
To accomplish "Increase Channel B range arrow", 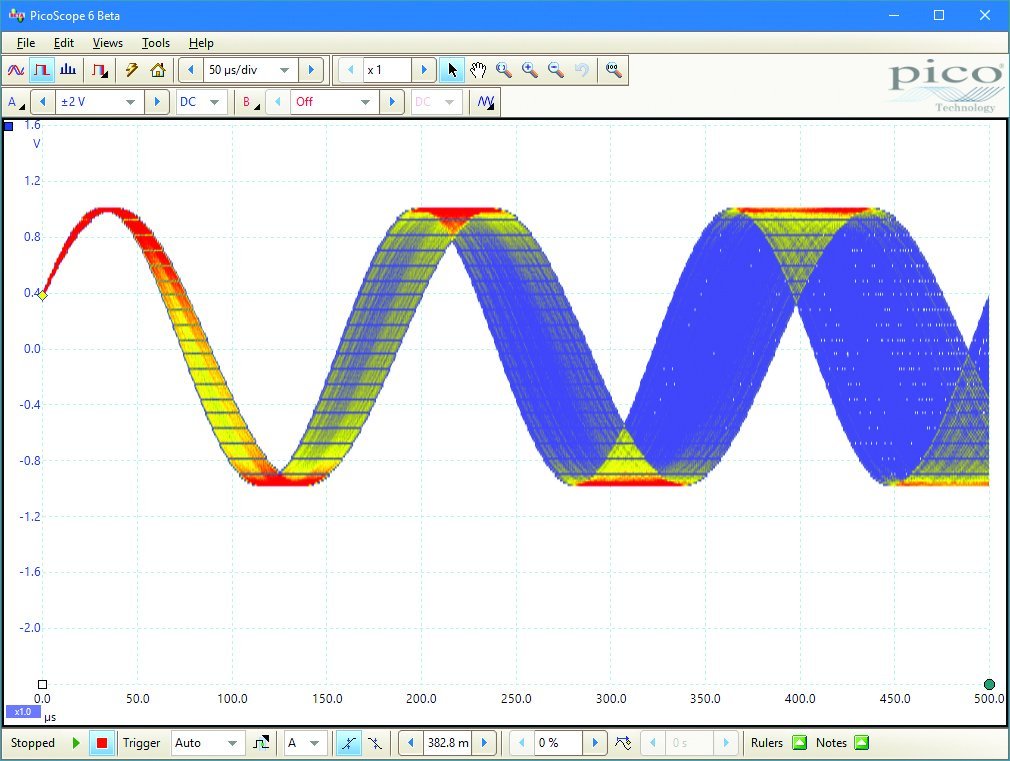I will 392,102.
